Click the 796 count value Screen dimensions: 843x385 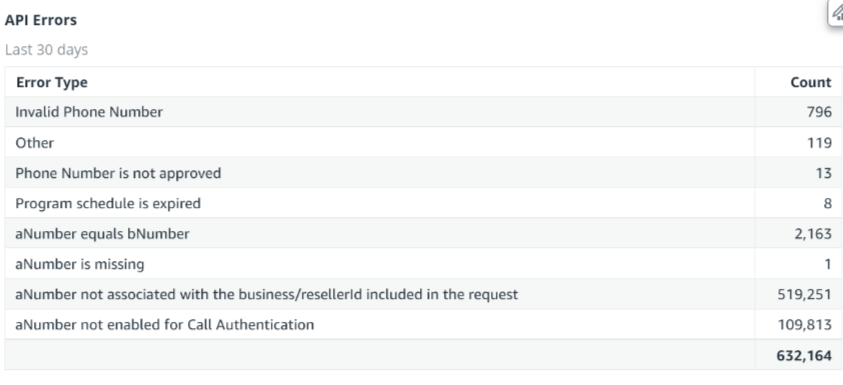click(819, 112)
